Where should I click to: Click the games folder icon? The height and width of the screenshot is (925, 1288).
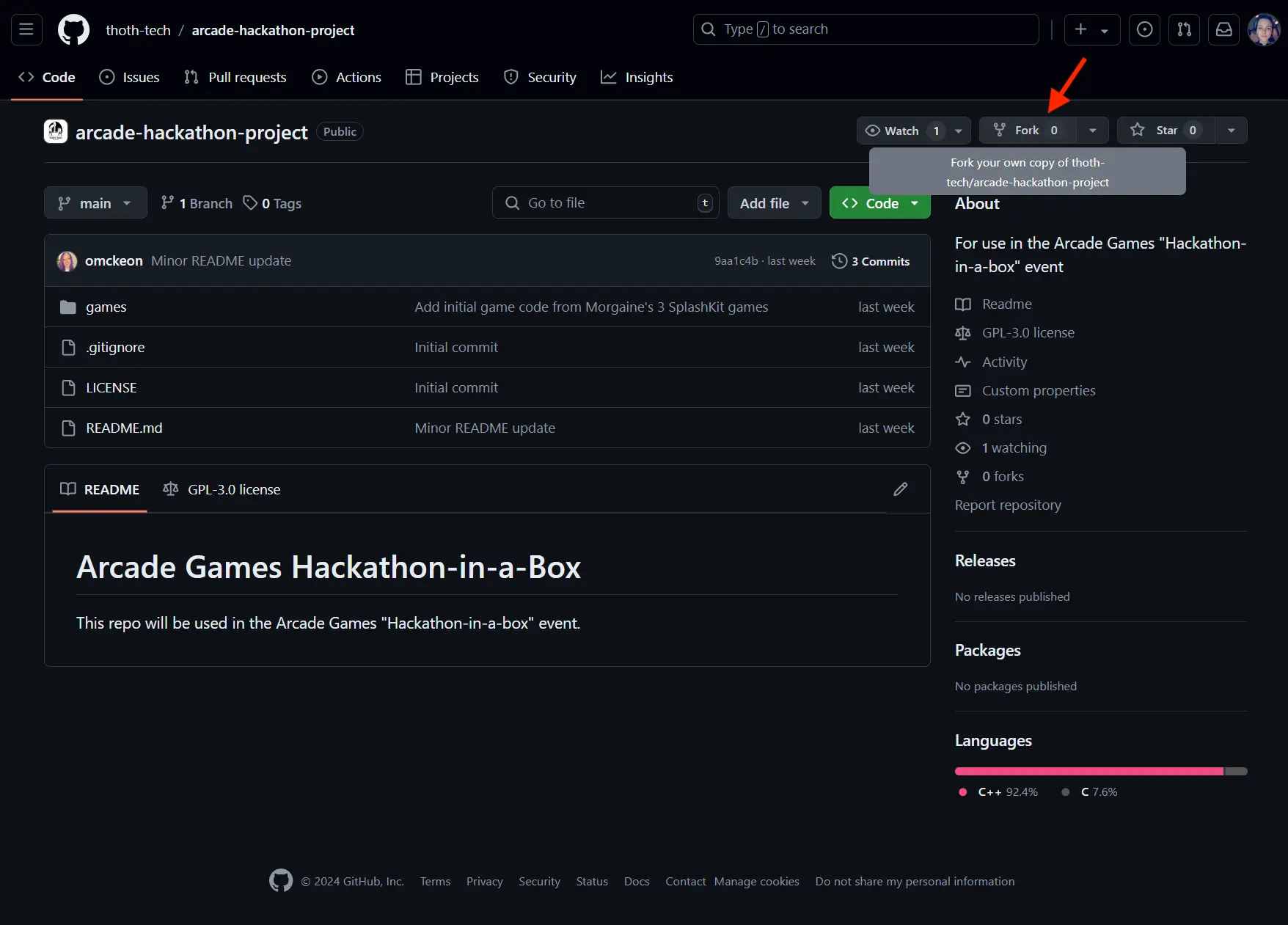point(68,307)
